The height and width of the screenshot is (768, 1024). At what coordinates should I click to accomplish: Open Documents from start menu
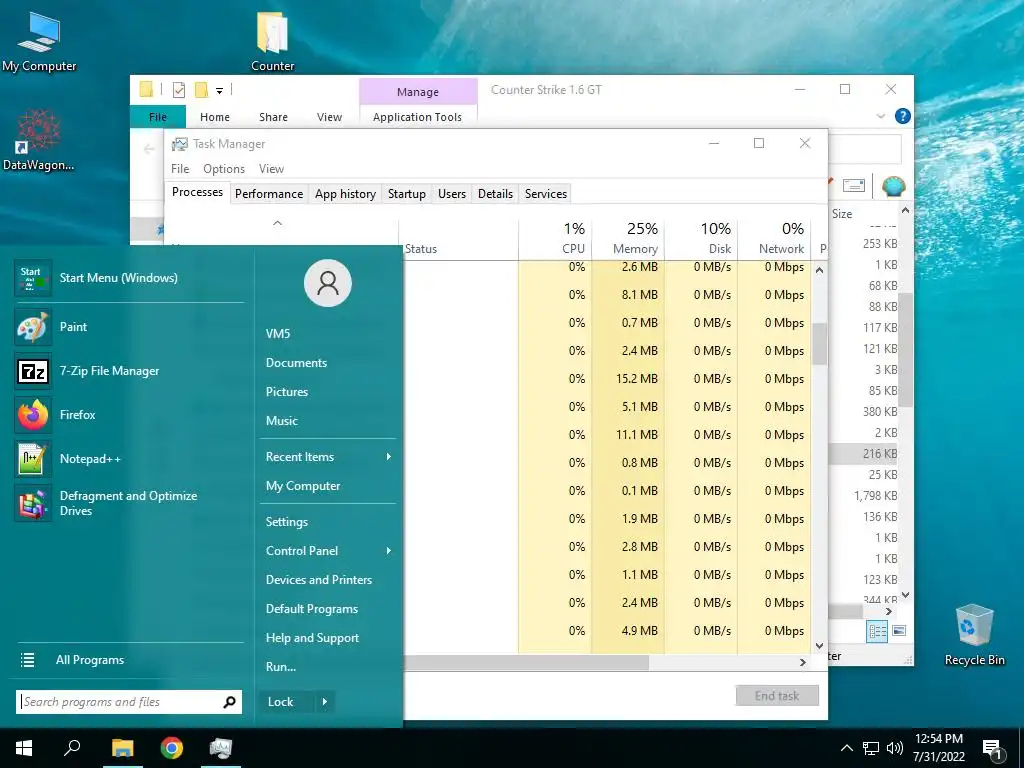coord(296,363)
